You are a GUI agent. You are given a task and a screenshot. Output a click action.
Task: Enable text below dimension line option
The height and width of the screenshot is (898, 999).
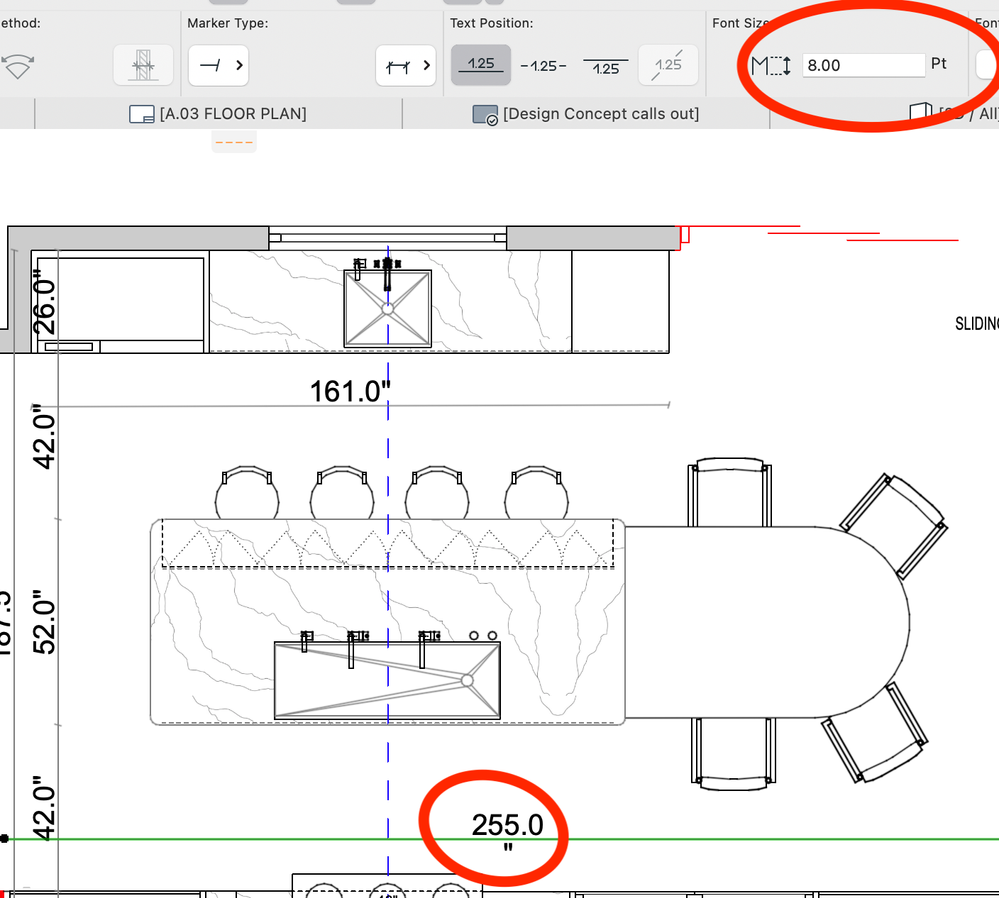[606, 65]
